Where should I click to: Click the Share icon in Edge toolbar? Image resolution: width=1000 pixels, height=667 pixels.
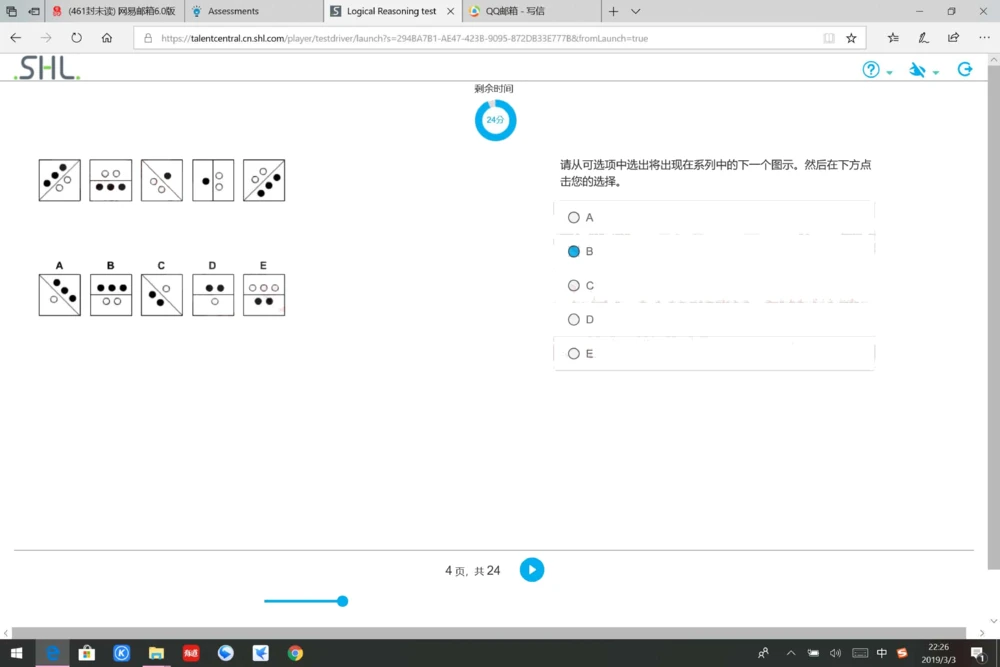pos(952,37)
